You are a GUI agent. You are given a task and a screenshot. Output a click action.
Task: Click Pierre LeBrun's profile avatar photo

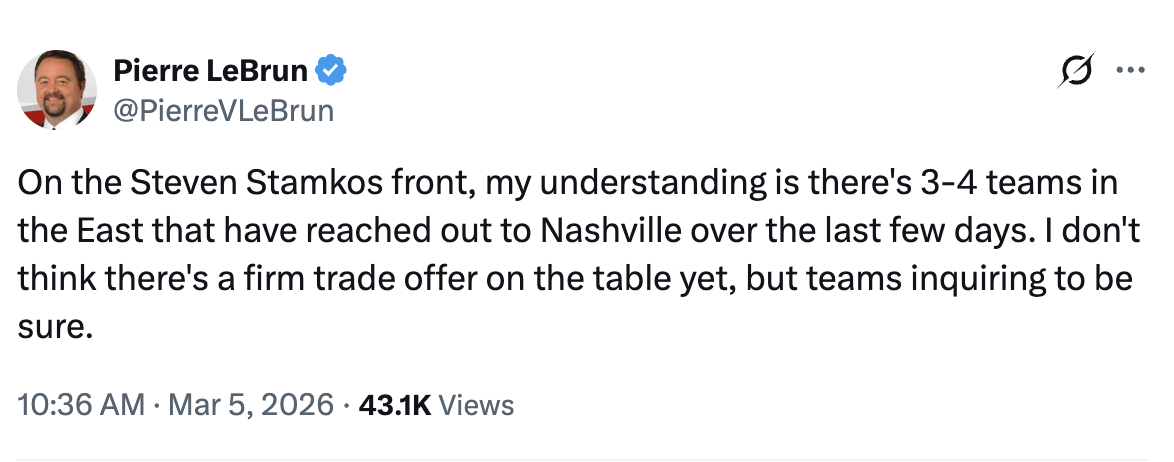pos(57,91)
